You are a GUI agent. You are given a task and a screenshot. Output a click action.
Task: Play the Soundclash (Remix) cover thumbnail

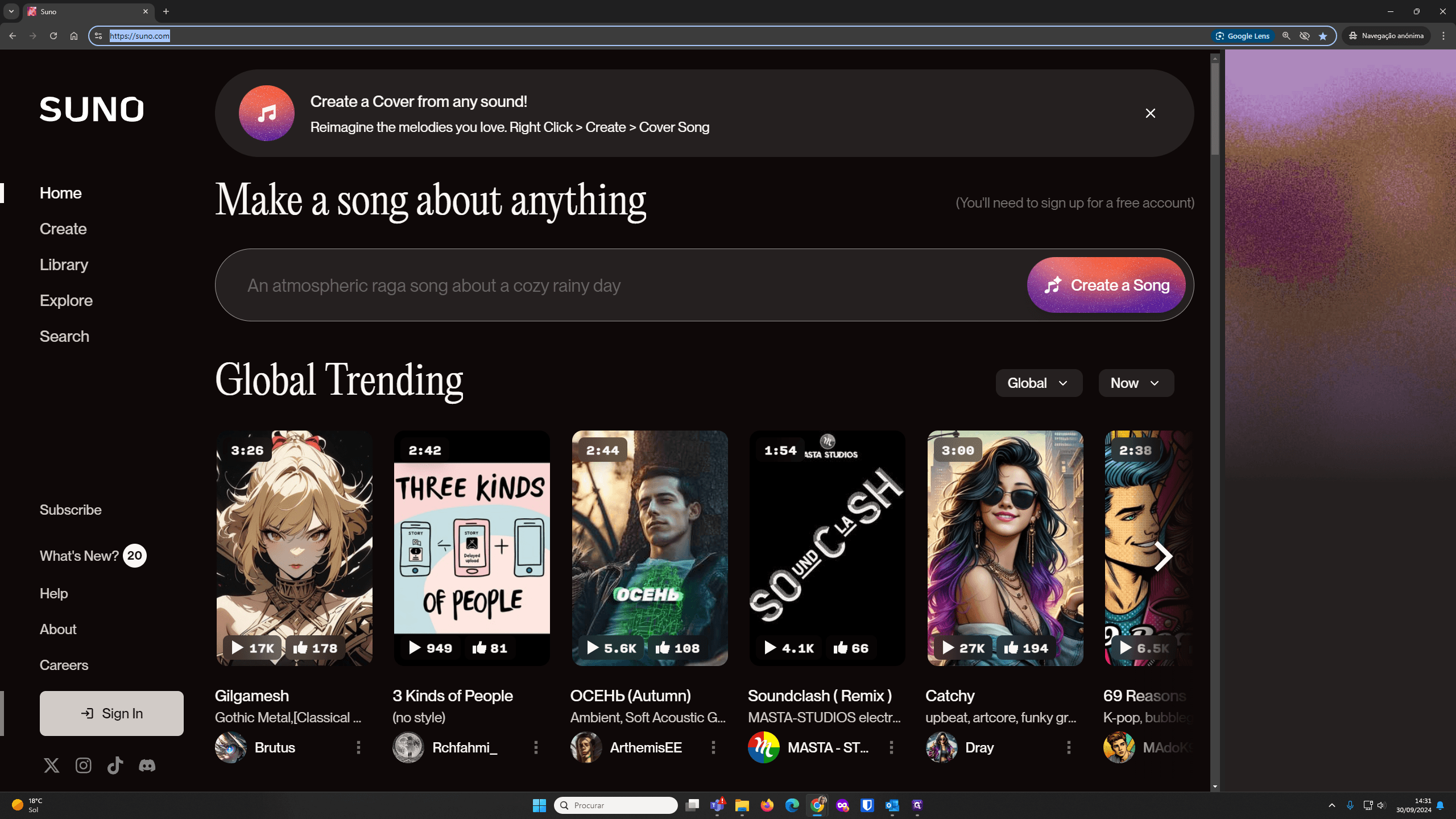coord(827,548)
